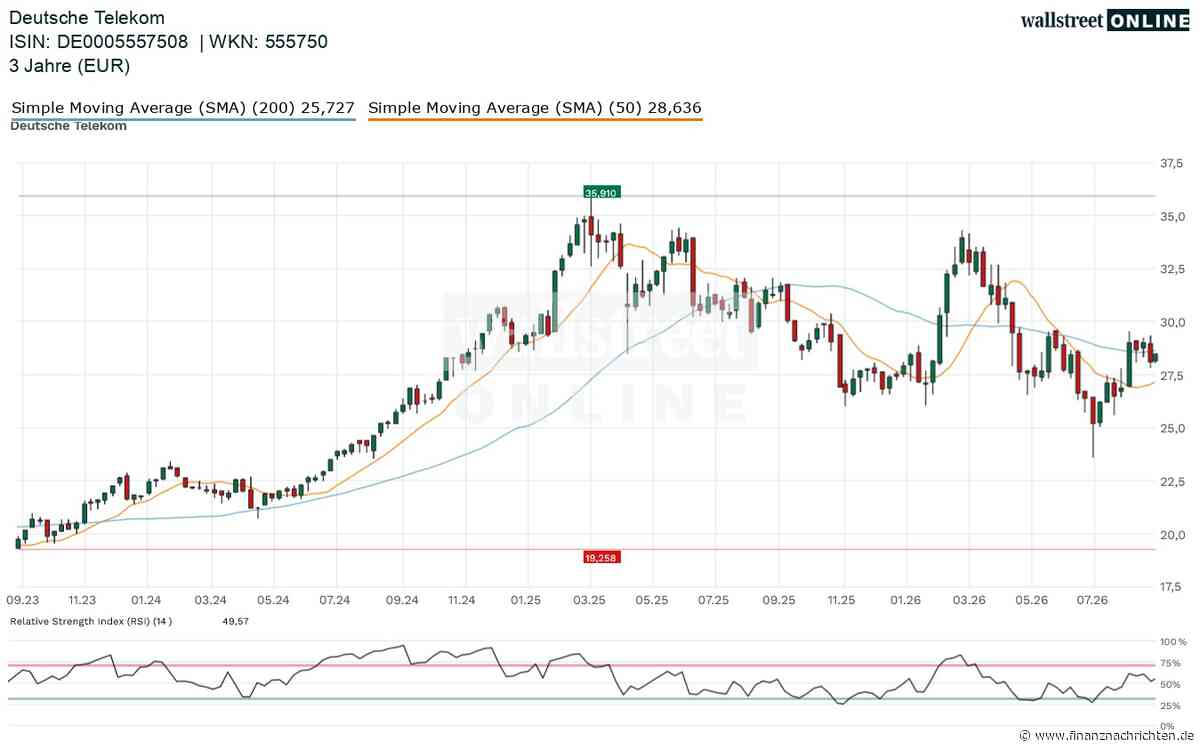This screenshot has height=750, width=1200.
Task: Click the Deutsche Telekom chart title
Action: 88,18
